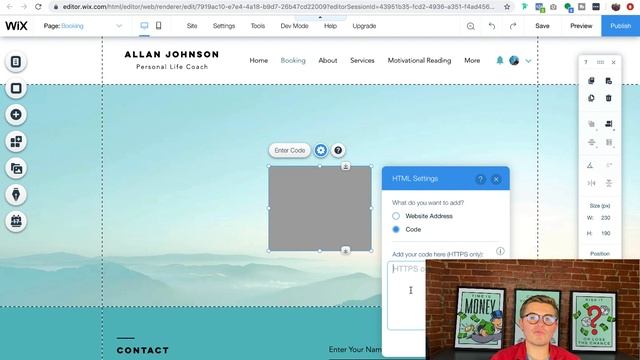Redo the last action

coord(513,26)
